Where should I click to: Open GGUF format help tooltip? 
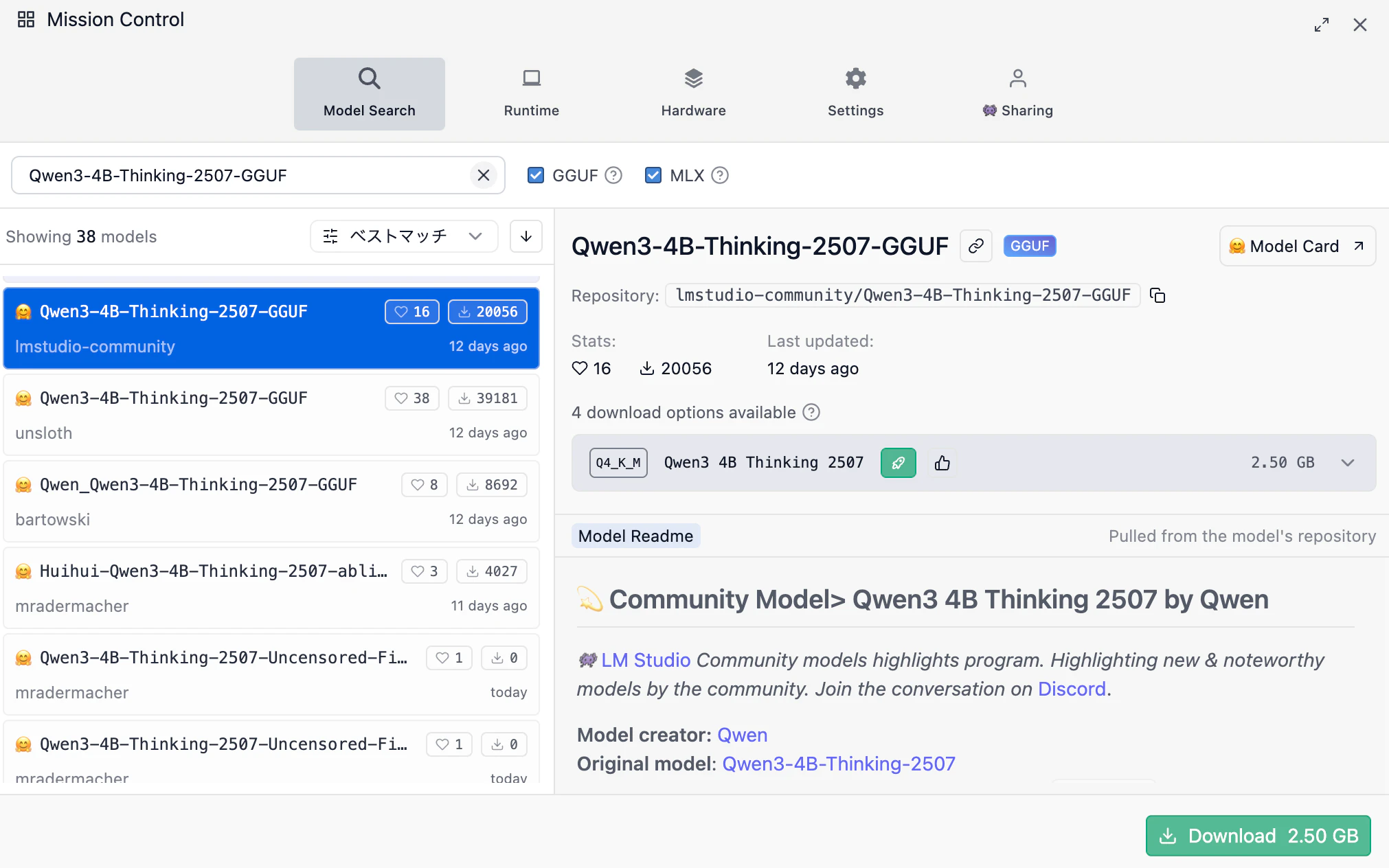tap(613, 176)
